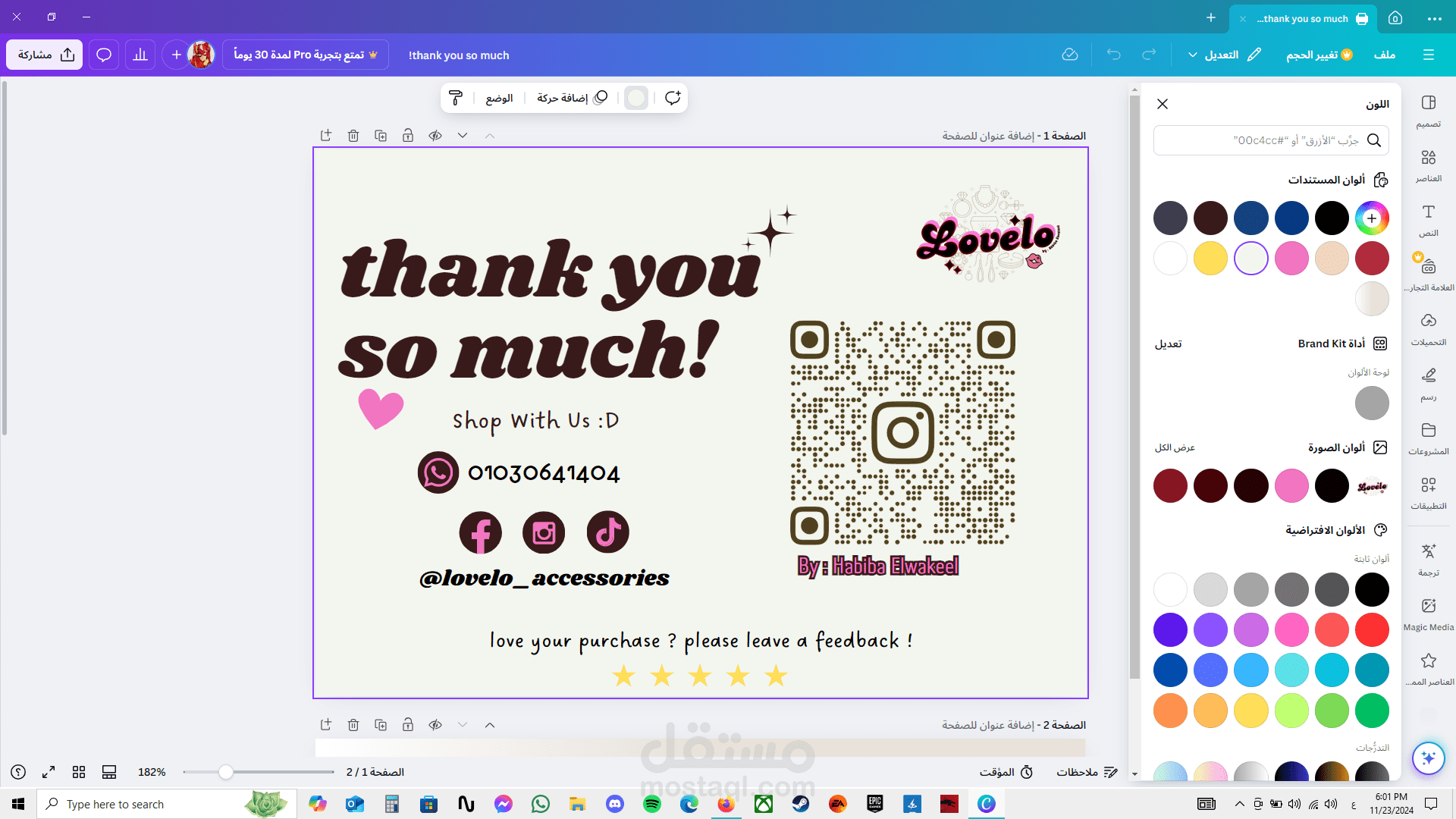Add a collaborator with plus button
The height and width of the screenshot is (819, 1456).
[x=176, y=55]
